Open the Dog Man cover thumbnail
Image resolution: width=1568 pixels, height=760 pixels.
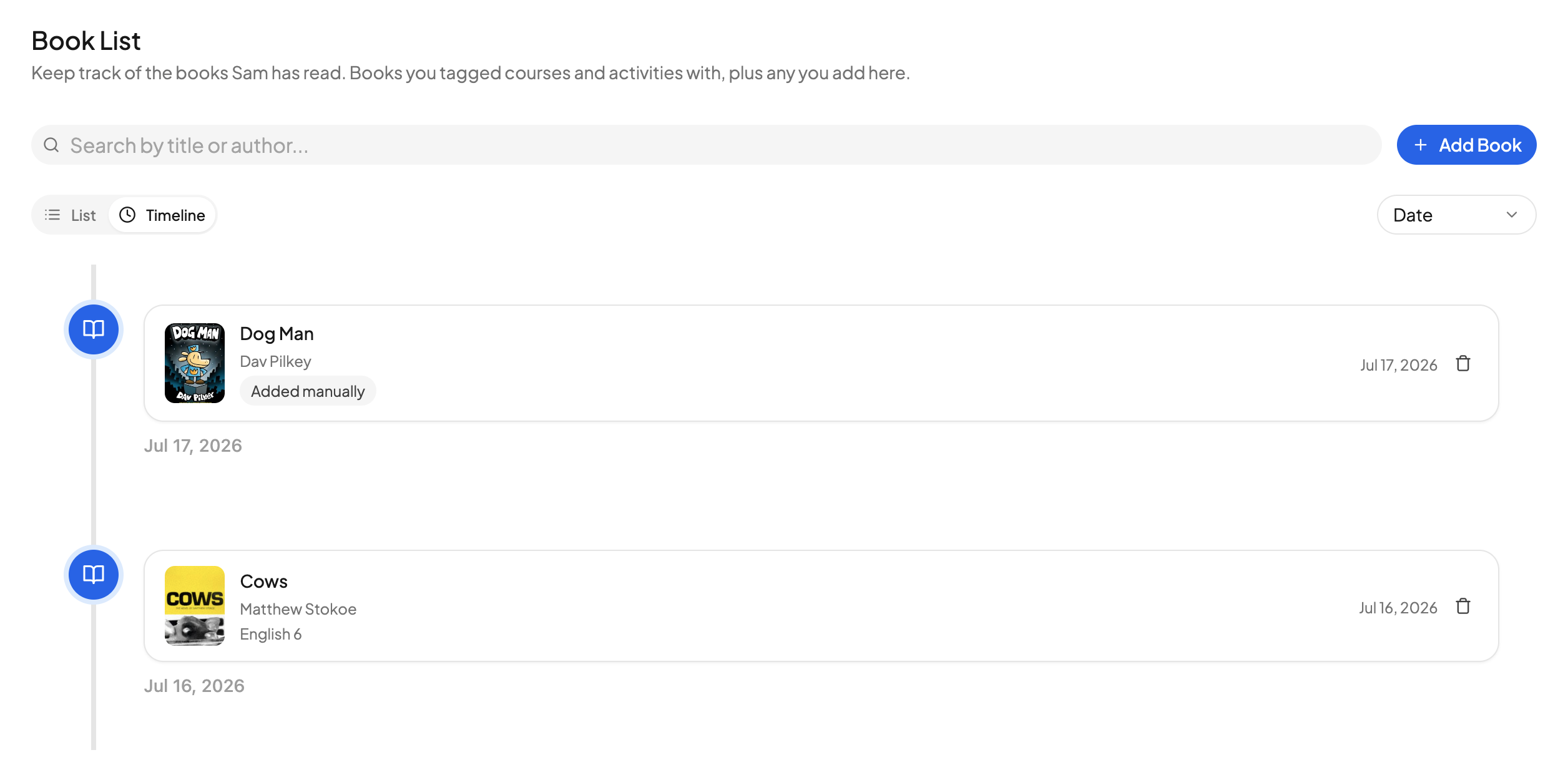195,363
